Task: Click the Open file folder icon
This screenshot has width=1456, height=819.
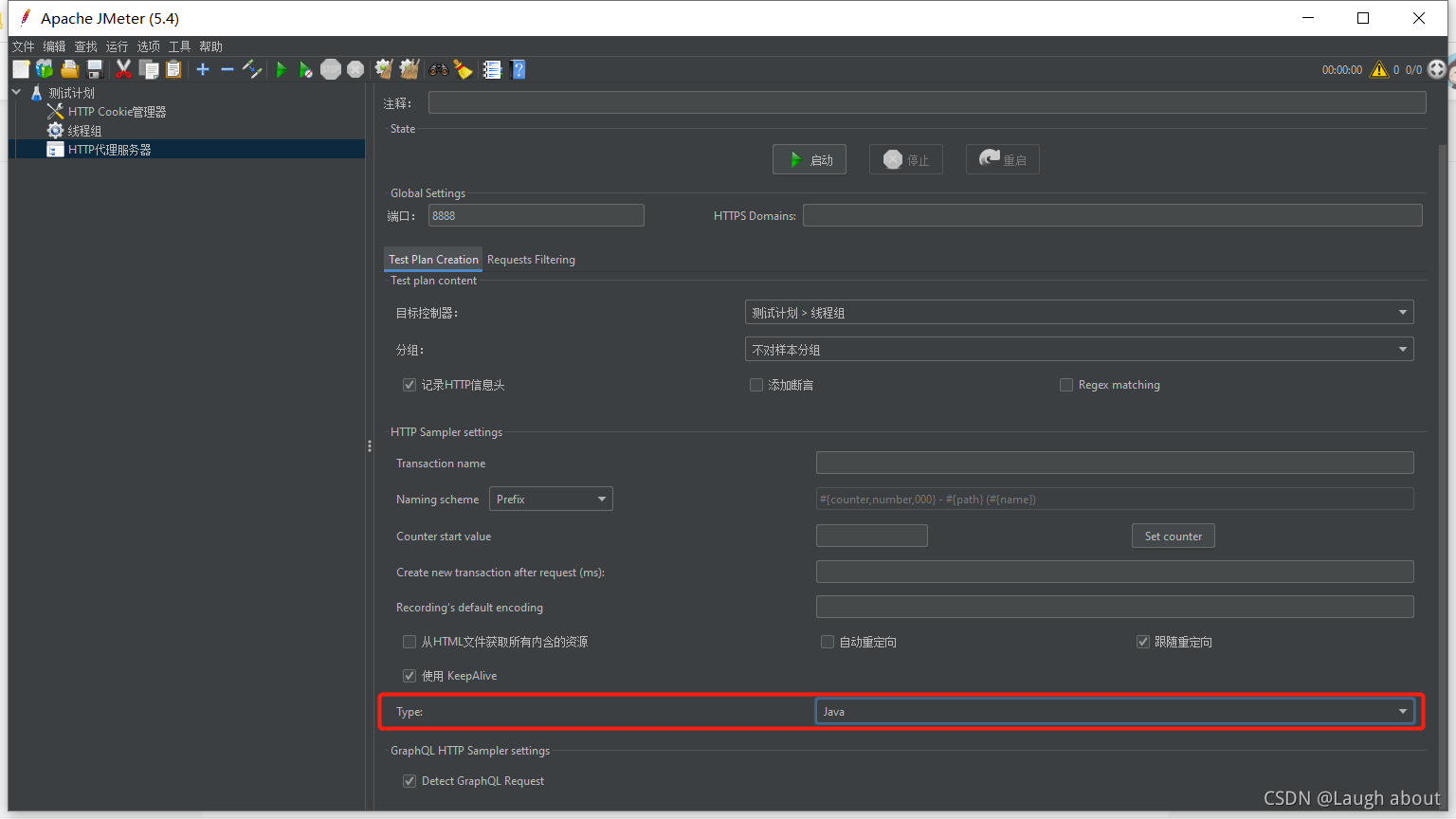Action: [x=69, y=69]
